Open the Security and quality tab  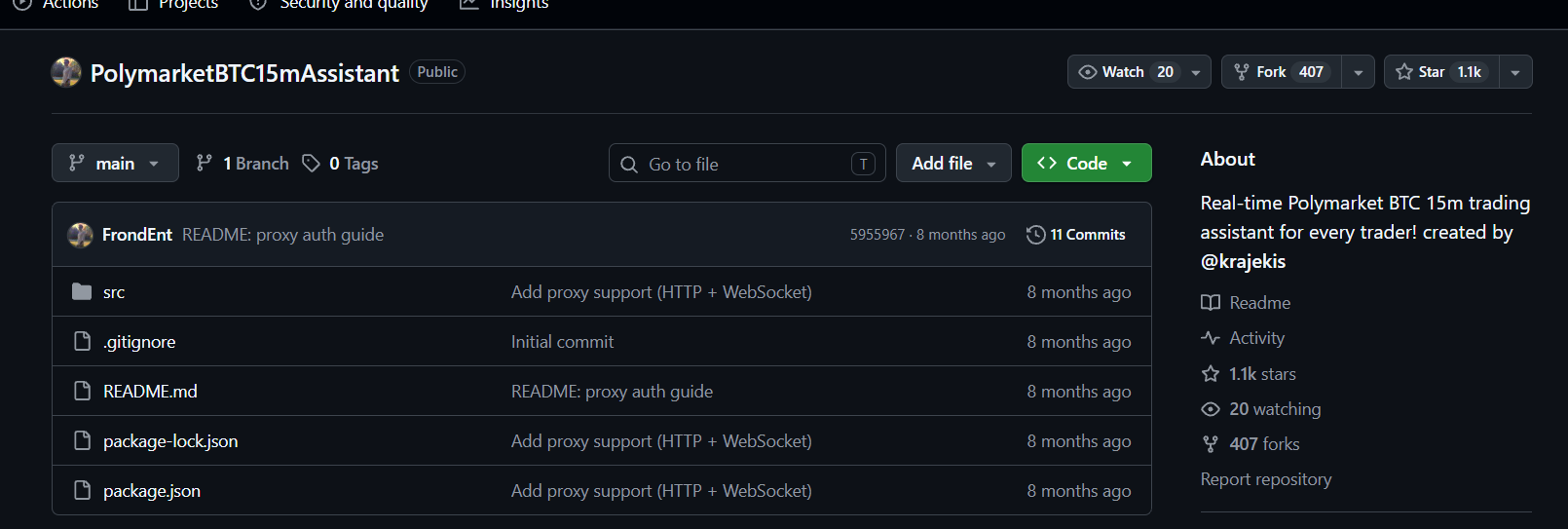339,5
